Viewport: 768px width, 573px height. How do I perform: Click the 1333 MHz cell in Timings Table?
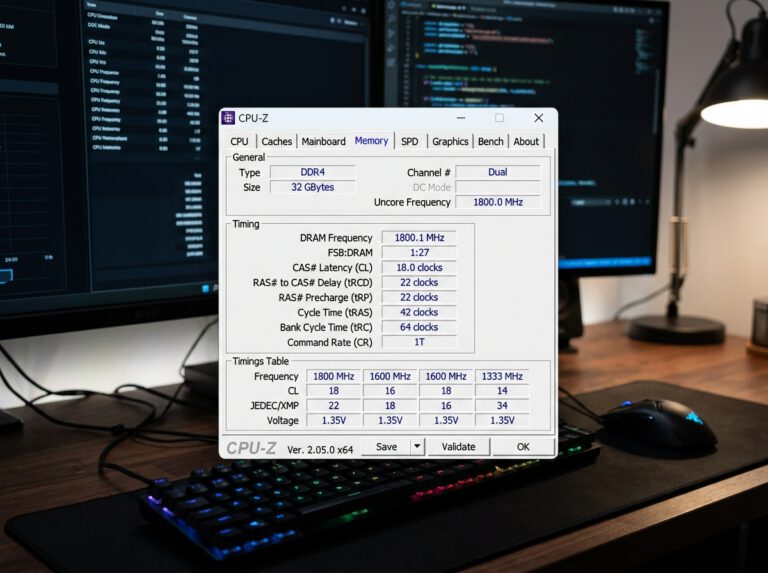pos(502,376)
